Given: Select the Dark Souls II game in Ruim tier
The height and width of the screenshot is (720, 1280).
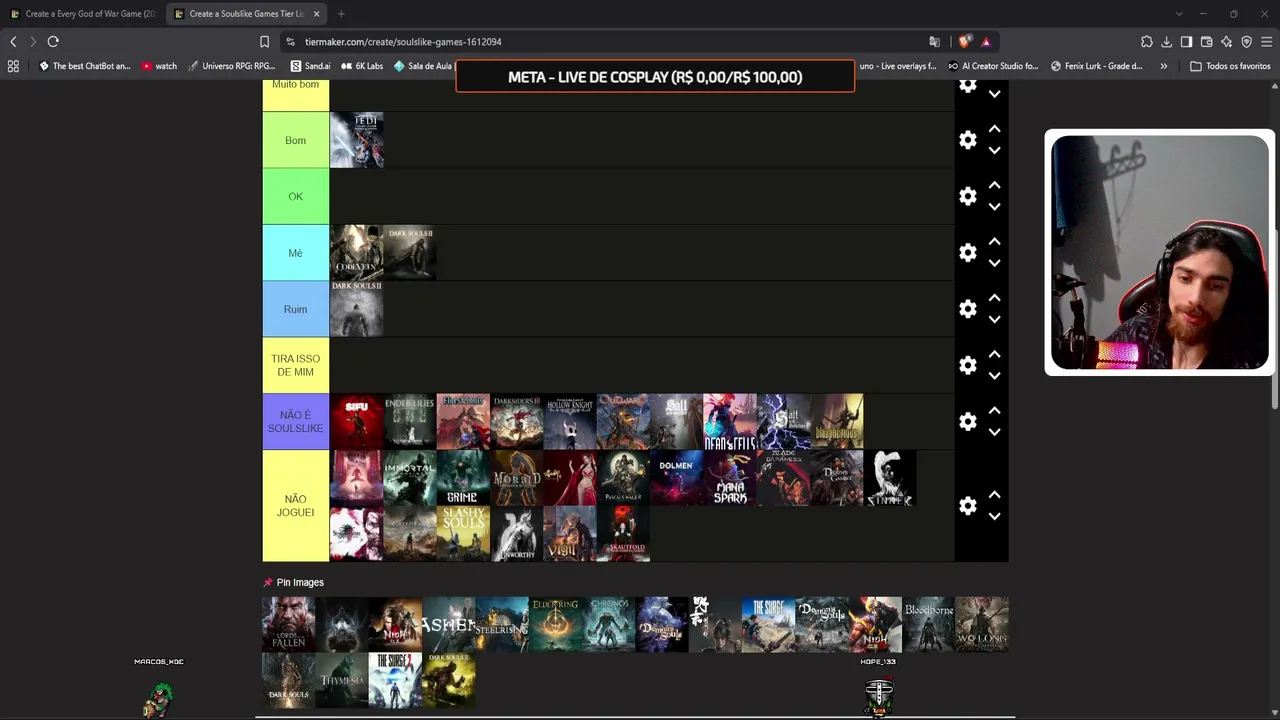Looking at the screenshot, I should tap(356, 309).
